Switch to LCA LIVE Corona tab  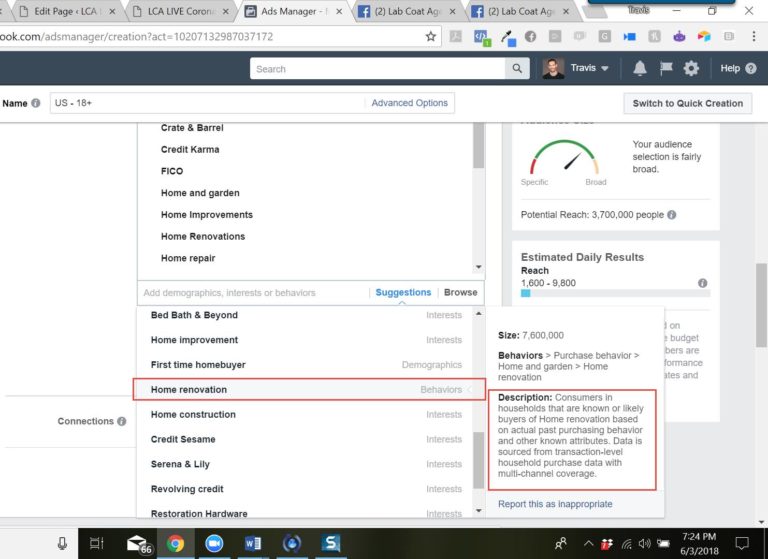coord(180,11)
